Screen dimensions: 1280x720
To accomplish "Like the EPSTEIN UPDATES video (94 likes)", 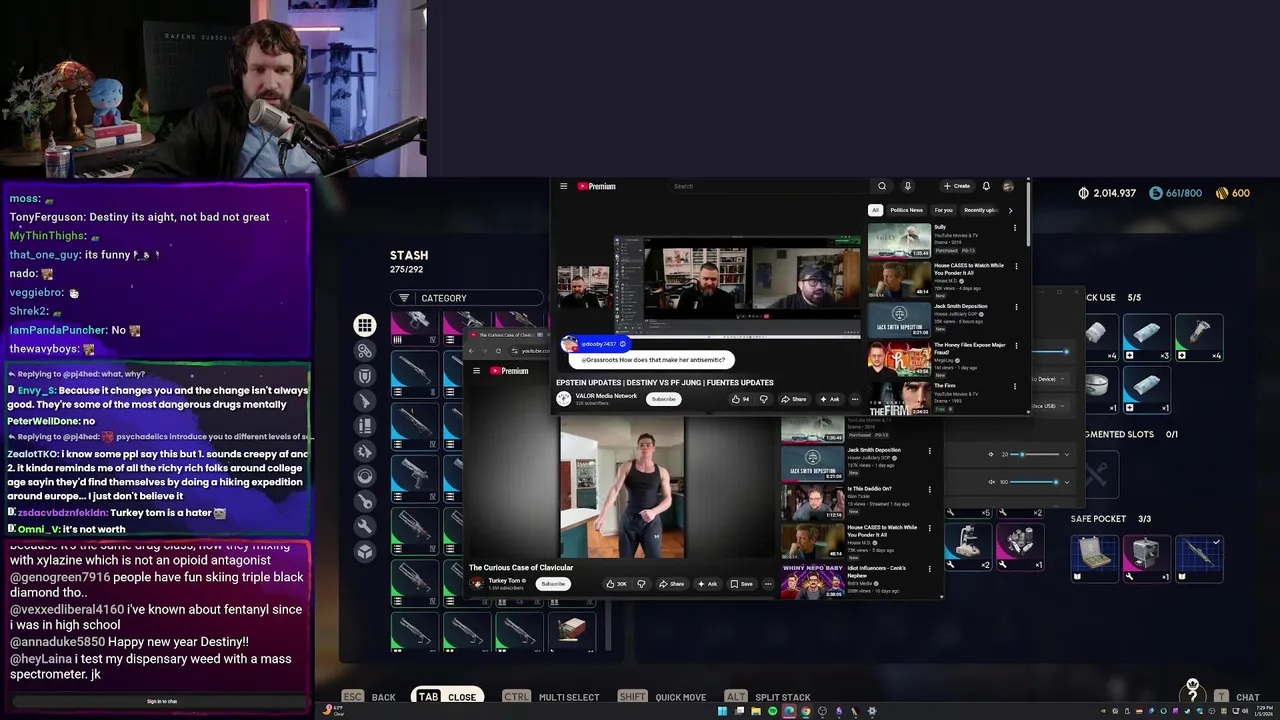I will (741, 399).
